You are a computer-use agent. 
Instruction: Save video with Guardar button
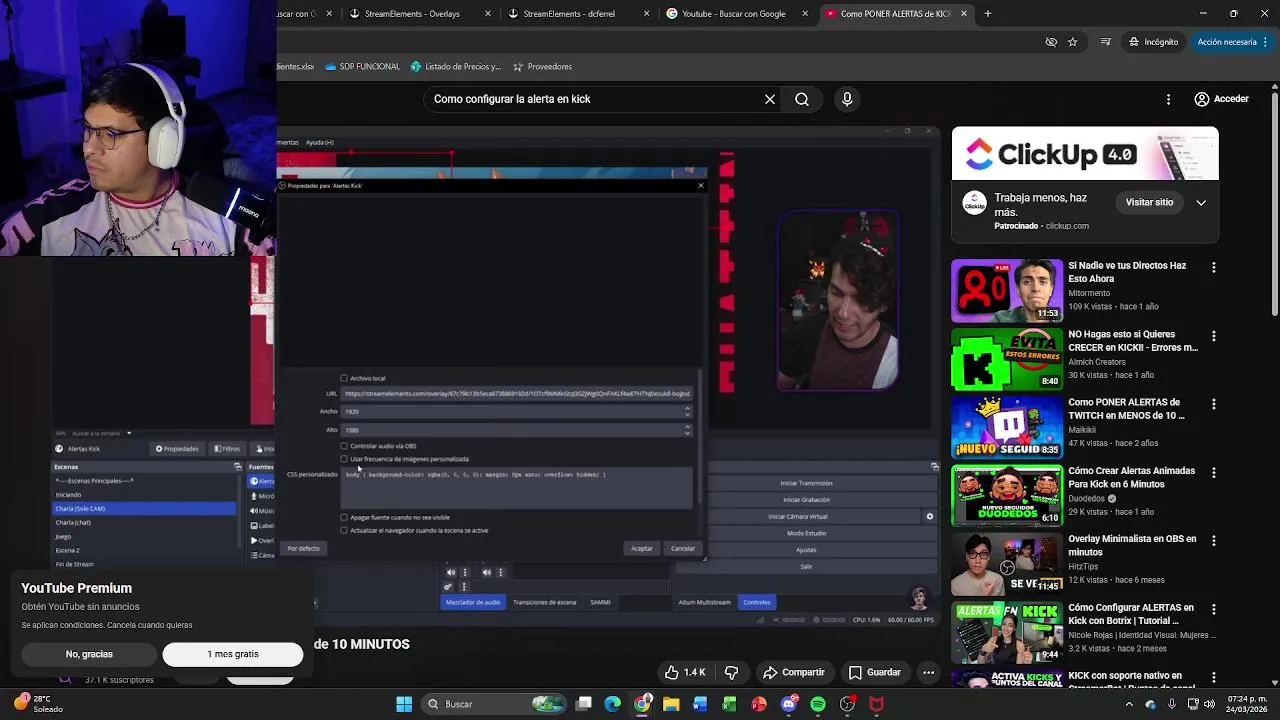click(x=875, y=672)
